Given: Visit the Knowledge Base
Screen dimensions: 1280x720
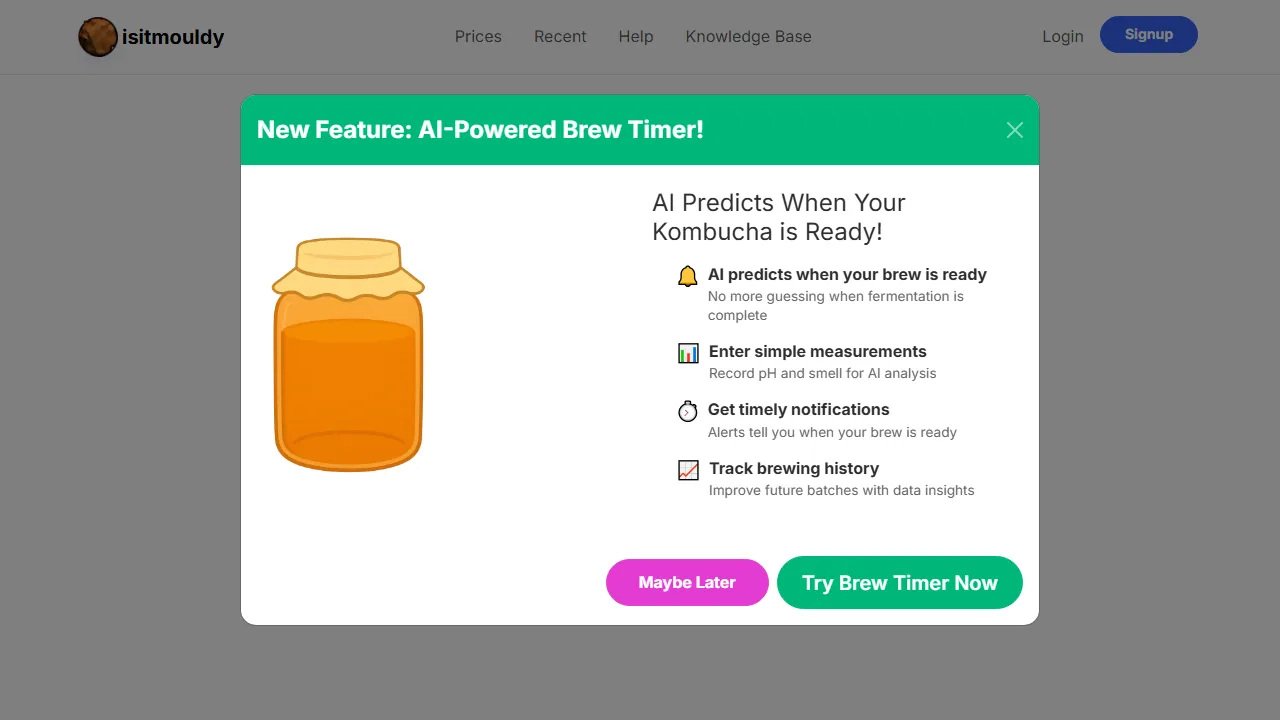Looking at the screenshot, I should tap(748, 37).
